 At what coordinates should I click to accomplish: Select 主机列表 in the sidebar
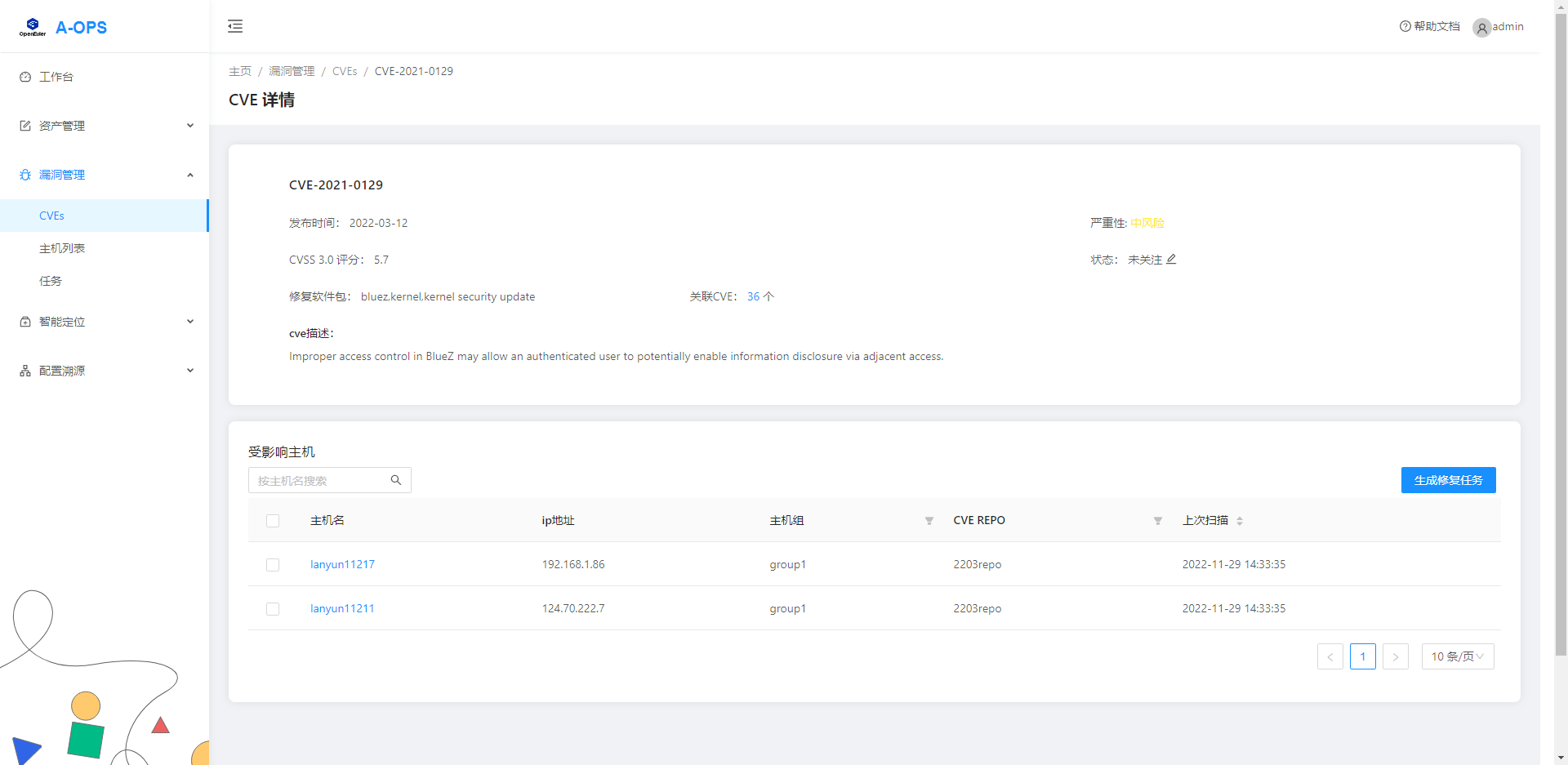(x=62, y=248)
